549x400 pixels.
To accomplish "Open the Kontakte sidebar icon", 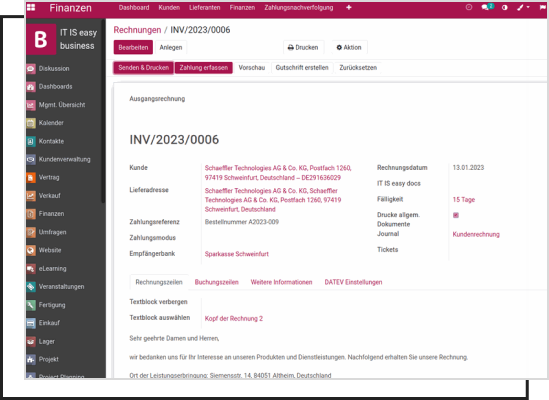I will pyautogui.click(x=31, y=141).
